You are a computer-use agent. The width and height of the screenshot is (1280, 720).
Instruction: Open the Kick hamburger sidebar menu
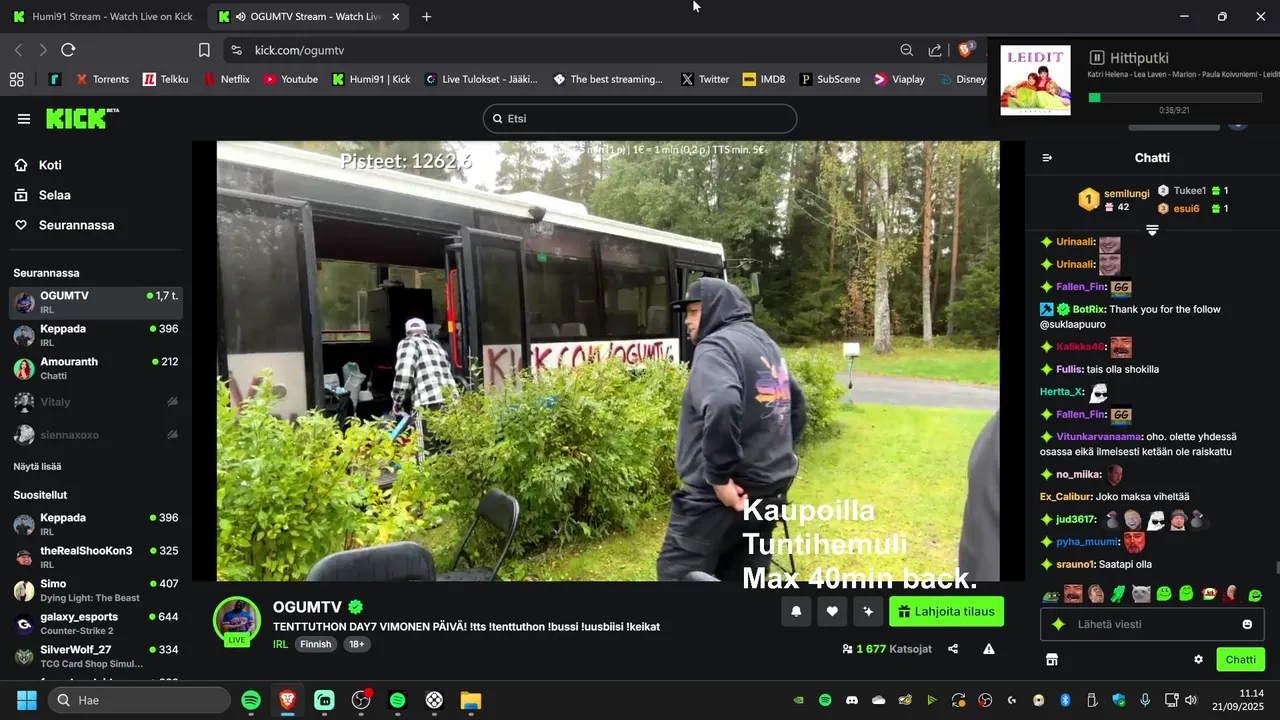(24, 119)
